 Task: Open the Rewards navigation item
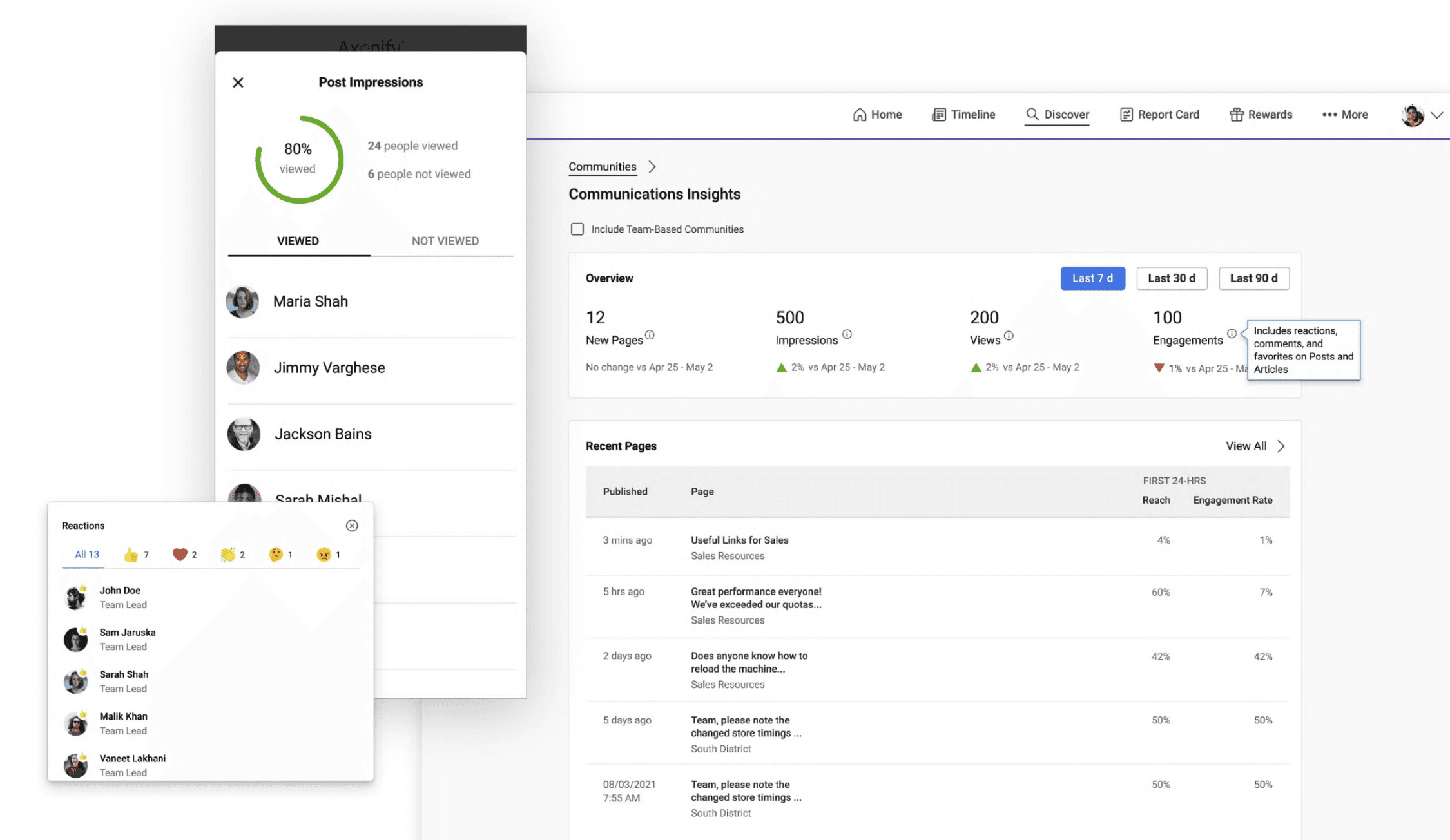[x=1261, y=115]
